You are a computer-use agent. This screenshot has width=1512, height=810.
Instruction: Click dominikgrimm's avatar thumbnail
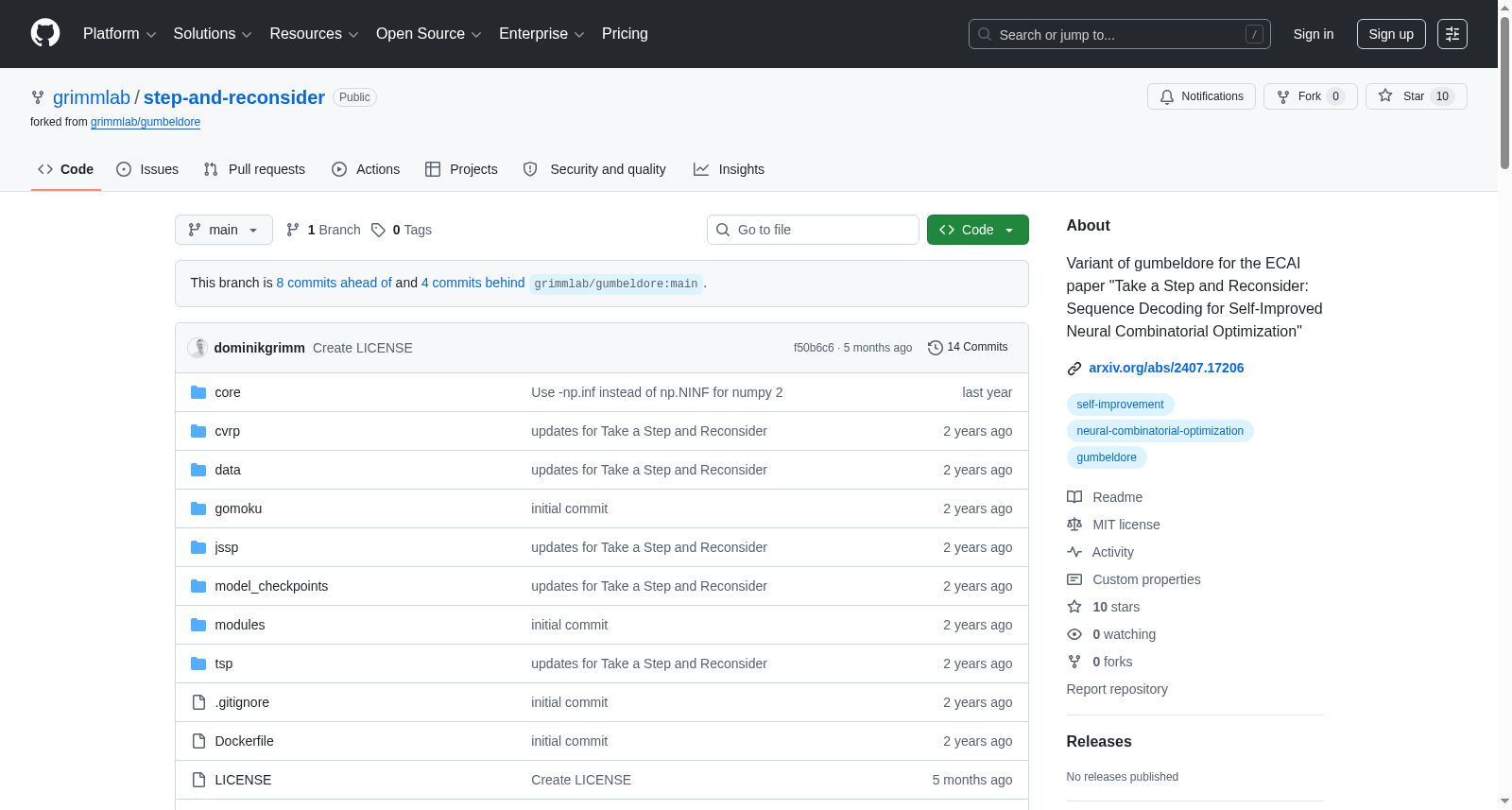coord(198,348)
